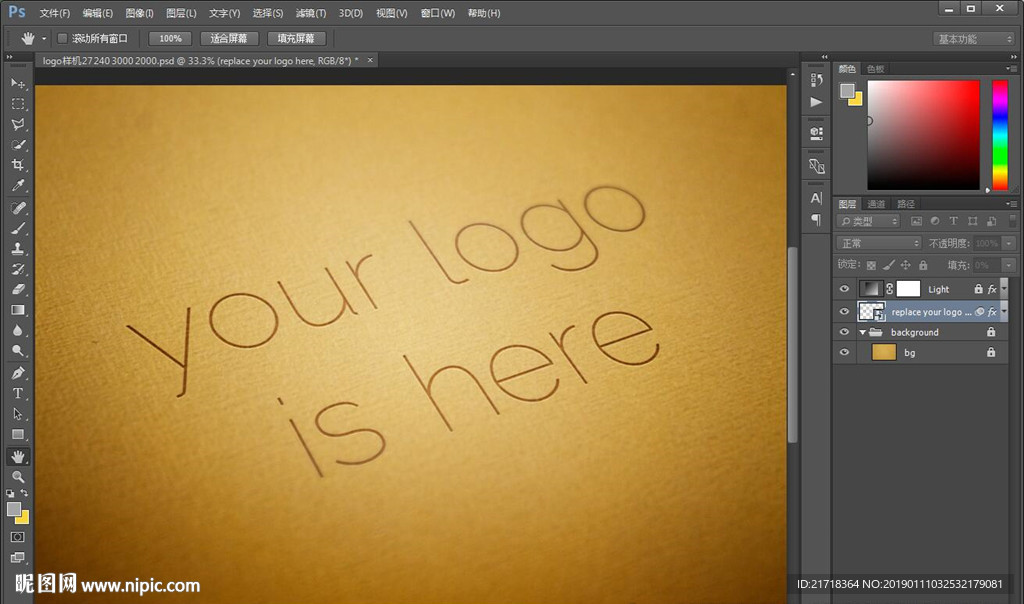Viewport: 1024px width, 604px height.
Task: Select the Healing Brush tool
Action: point(18,208)
